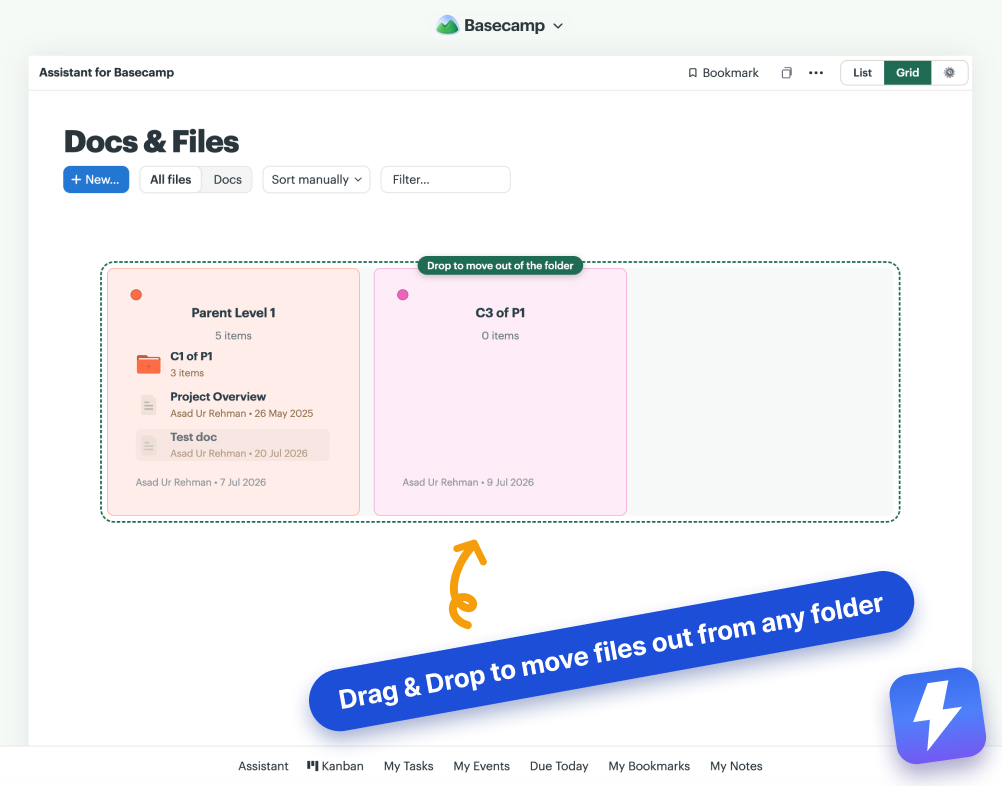The width and height of the screenshot is (1002, 786).
Task: Click the copy pages icon beside Bookmark
Action: pos(787,73)
